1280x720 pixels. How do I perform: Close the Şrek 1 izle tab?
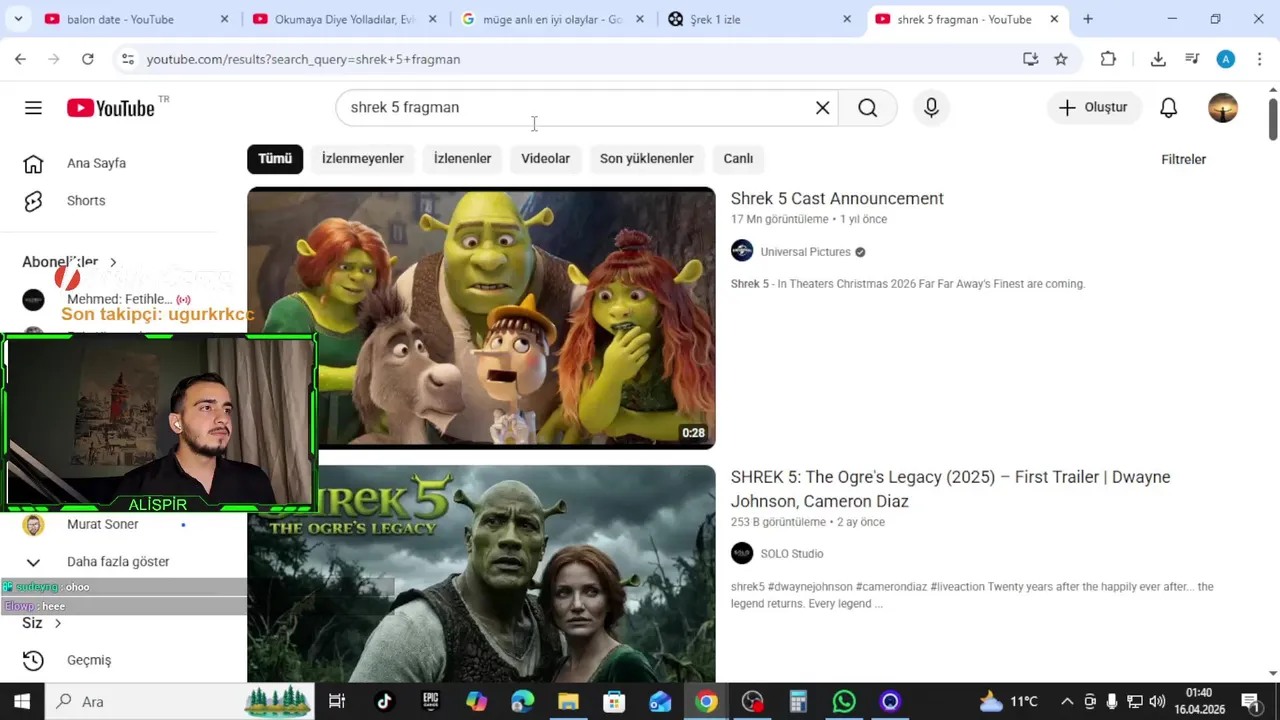pyautogui.click(x=847, y=19)
